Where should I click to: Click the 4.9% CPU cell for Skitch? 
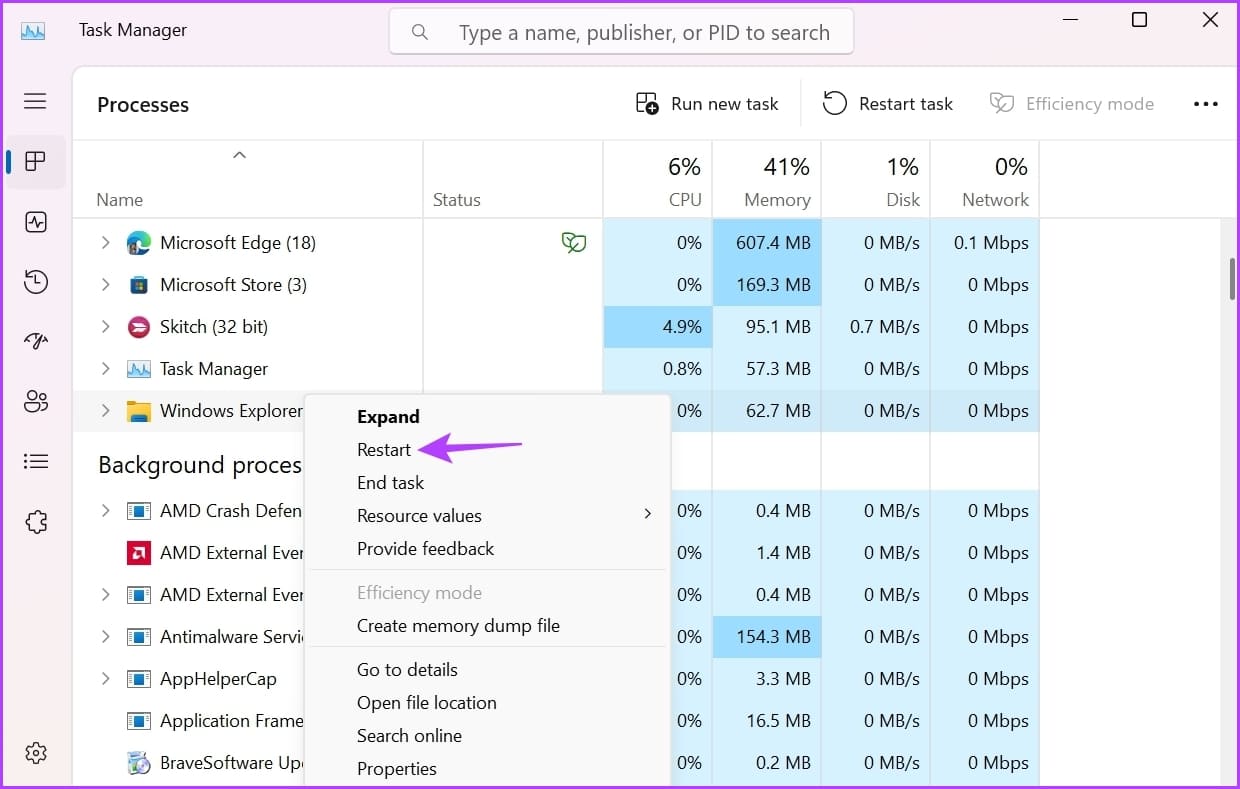(658, 327)
